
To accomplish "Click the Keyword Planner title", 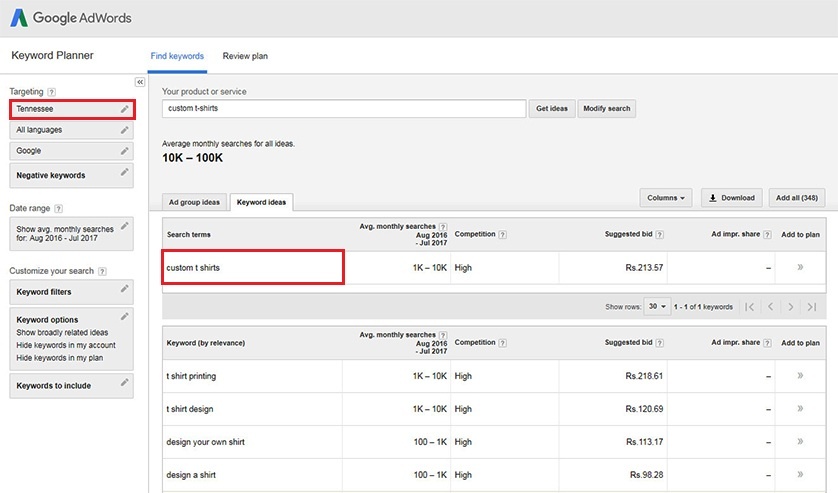I will (x=52, y=56).
